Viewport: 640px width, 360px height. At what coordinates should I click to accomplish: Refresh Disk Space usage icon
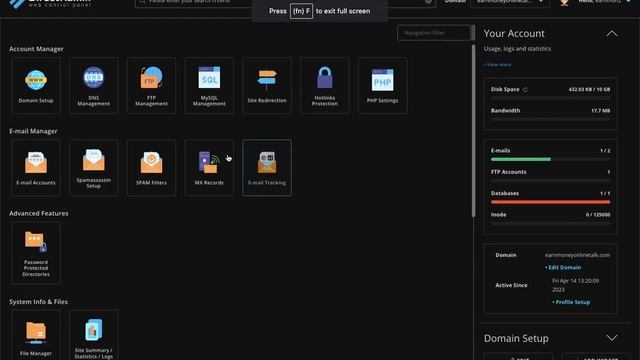click(525, 89)
